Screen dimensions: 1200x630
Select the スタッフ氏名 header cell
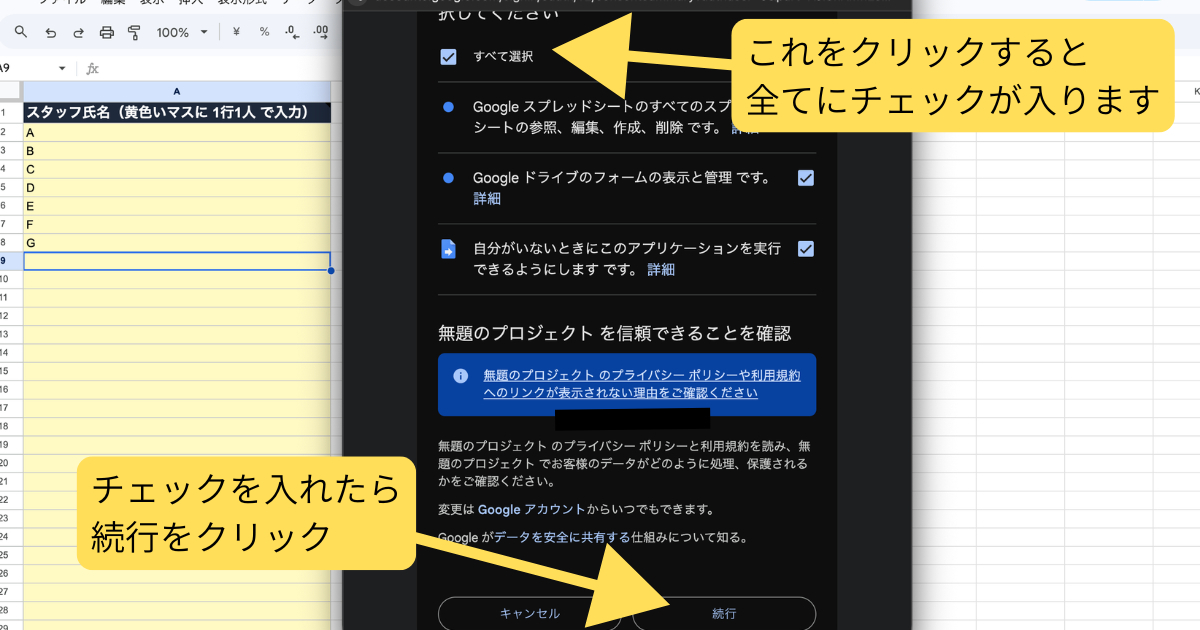click(x=177, y=113)
